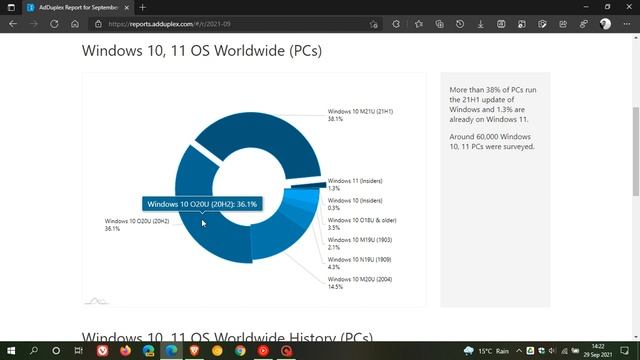
Task: Select the Windows 10 (Insiders) label
Action: (x=355, y=204)
